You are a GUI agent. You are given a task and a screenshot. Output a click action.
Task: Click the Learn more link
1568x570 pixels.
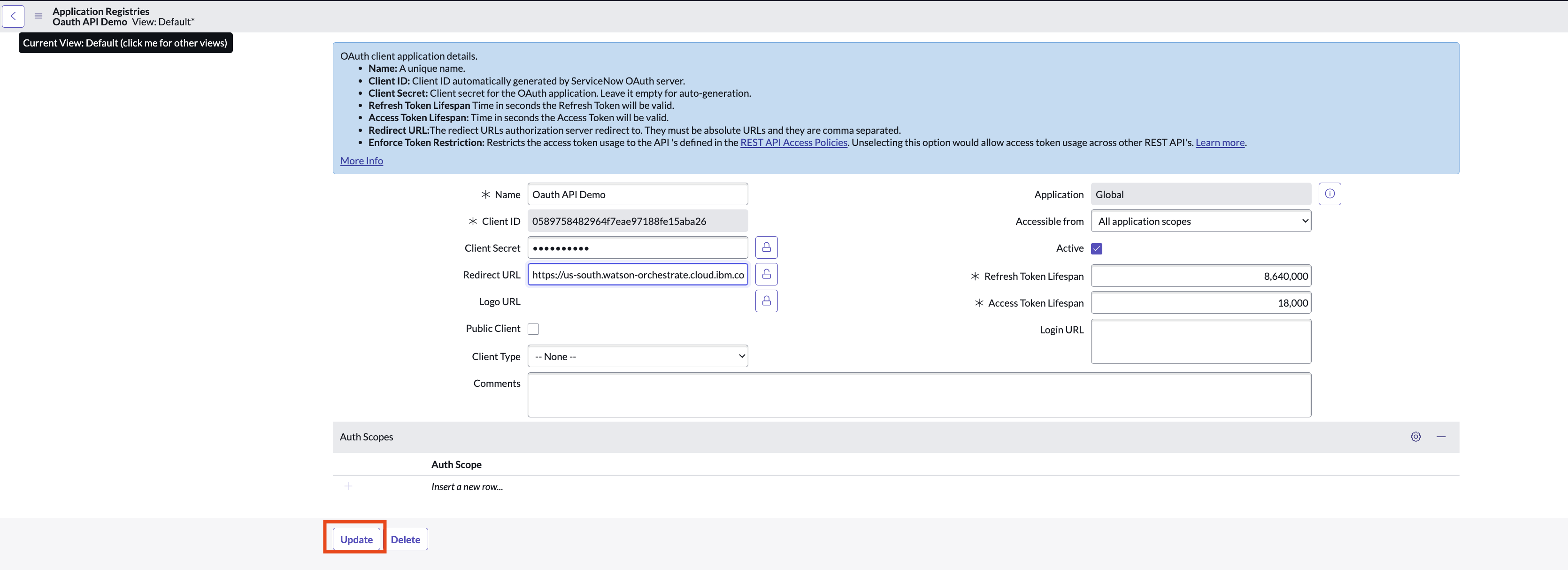(1219, 143)
